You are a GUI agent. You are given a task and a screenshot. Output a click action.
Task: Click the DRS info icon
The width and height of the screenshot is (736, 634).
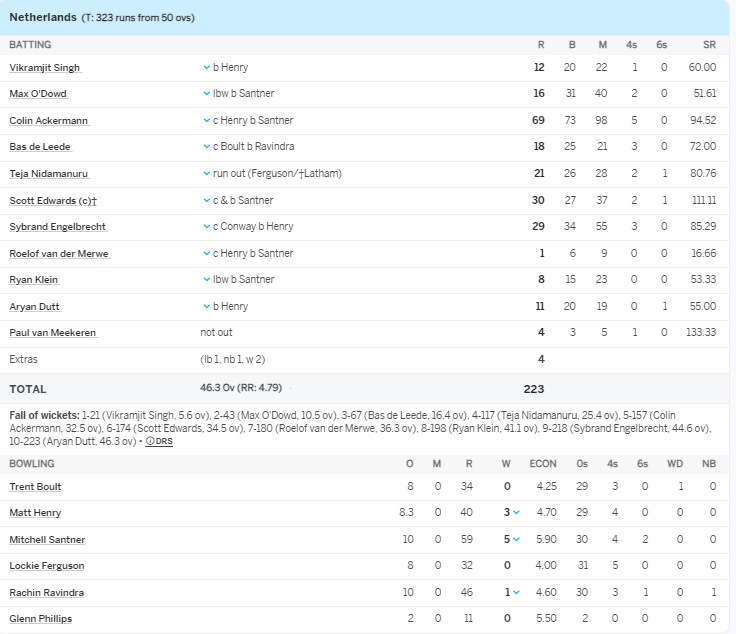(150, 441)
